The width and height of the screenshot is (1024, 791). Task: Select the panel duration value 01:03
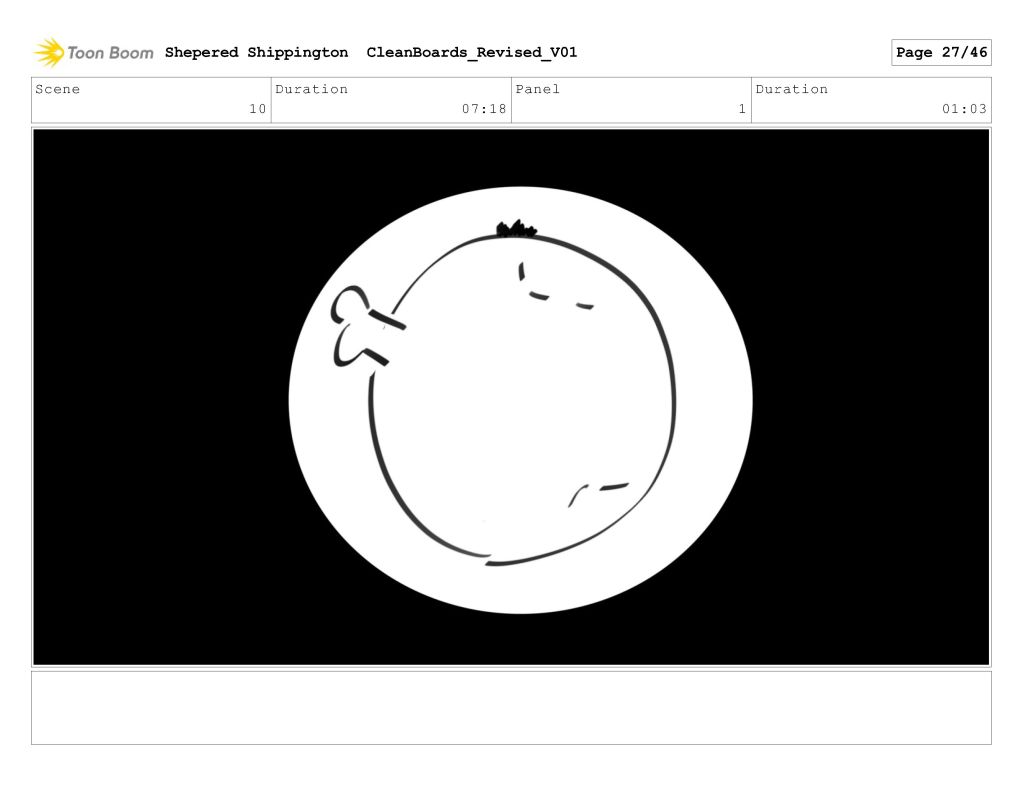[964, 109]
